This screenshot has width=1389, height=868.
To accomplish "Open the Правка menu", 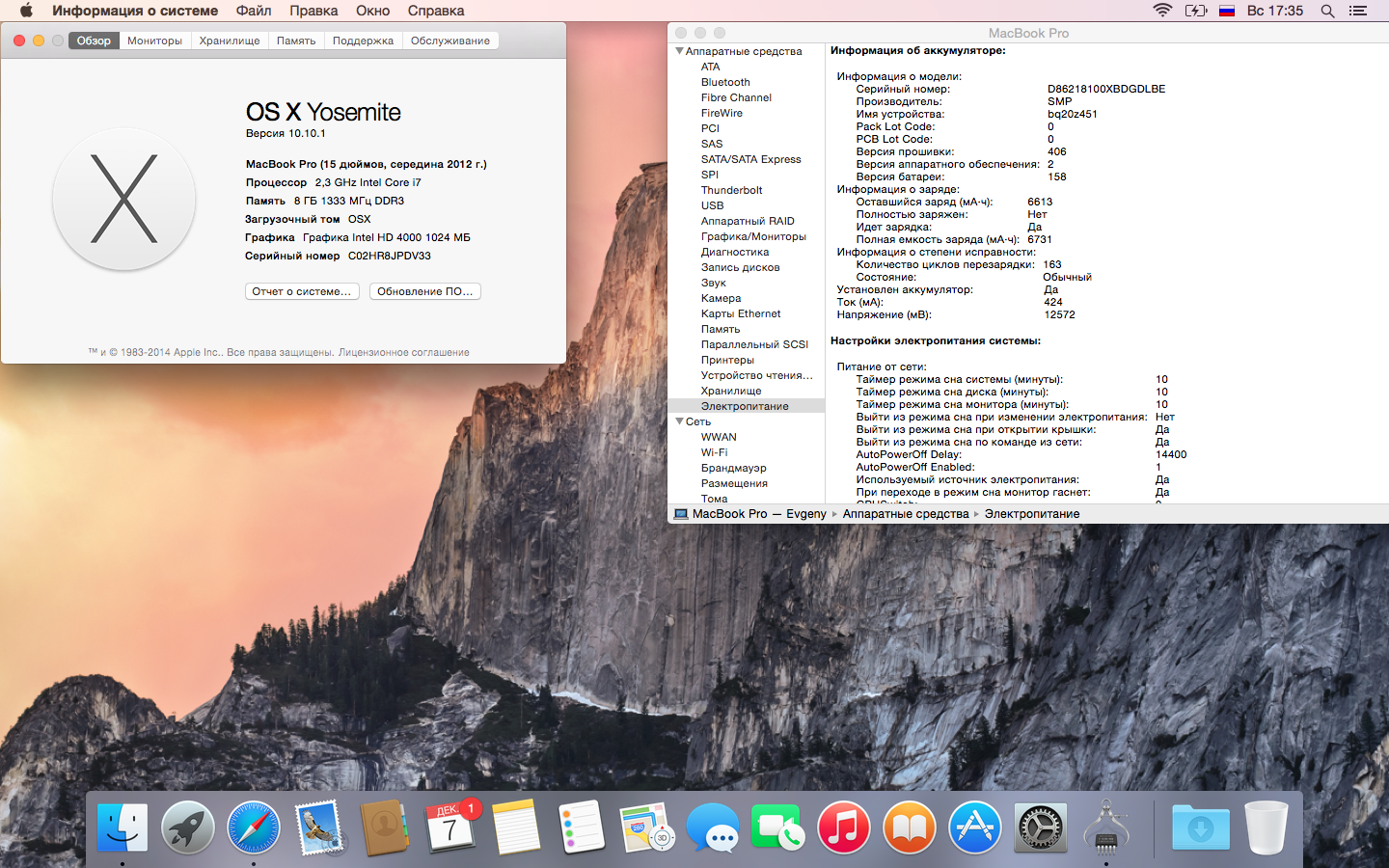I will tap(313, 11).
